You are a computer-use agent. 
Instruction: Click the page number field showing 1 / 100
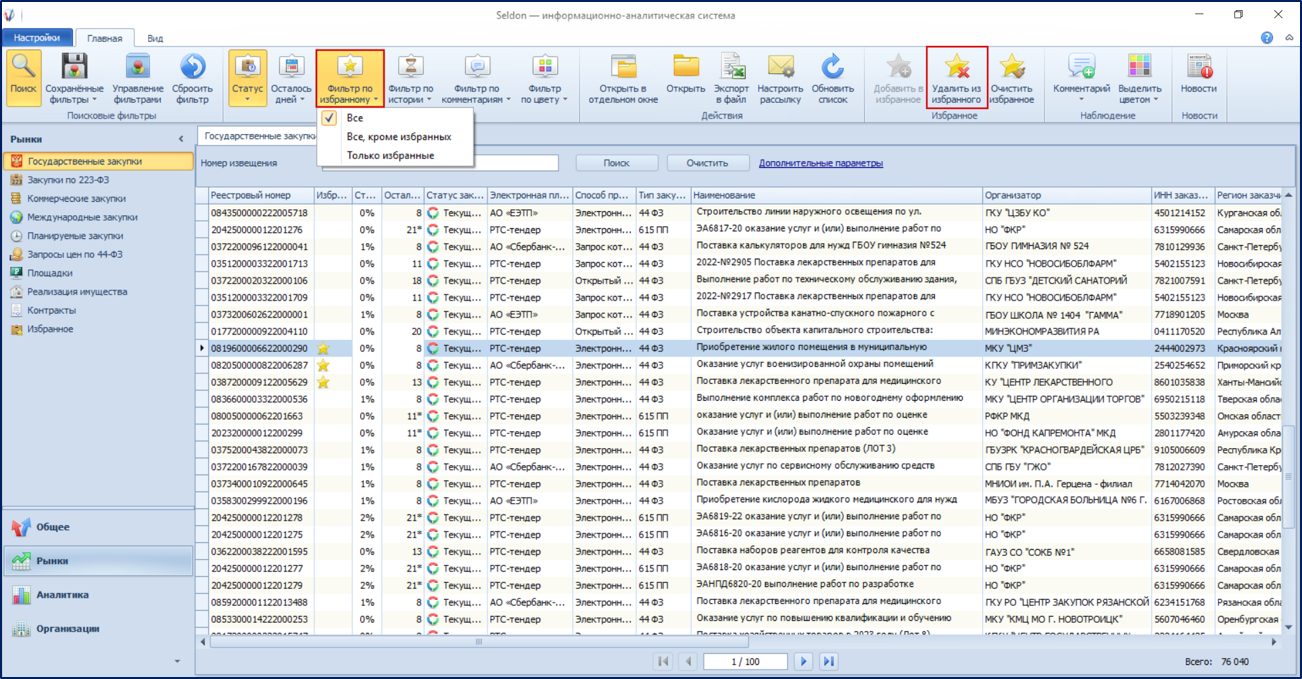point(745,661)
